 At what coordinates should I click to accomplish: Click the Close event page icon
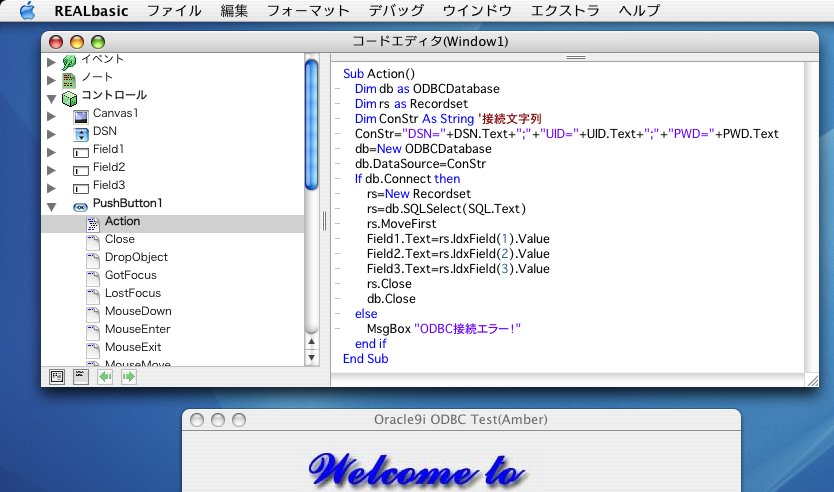pos(93,242)
